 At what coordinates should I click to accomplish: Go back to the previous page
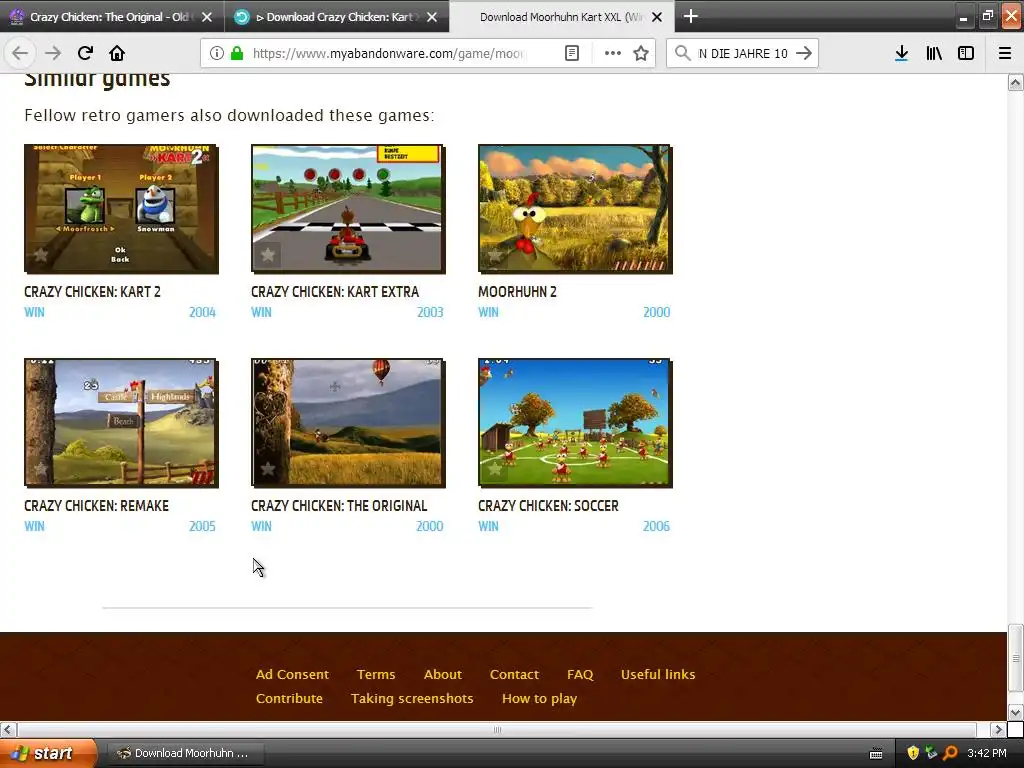point(20,53)
